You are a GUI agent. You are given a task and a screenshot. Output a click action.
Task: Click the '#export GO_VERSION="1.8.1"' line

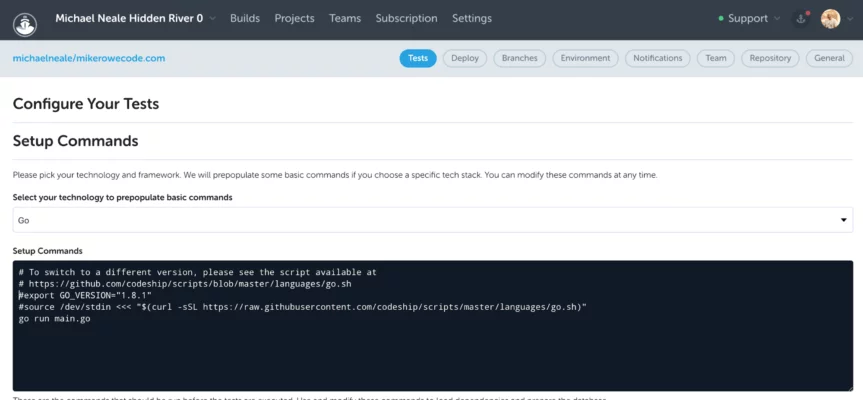coord(85,295)
